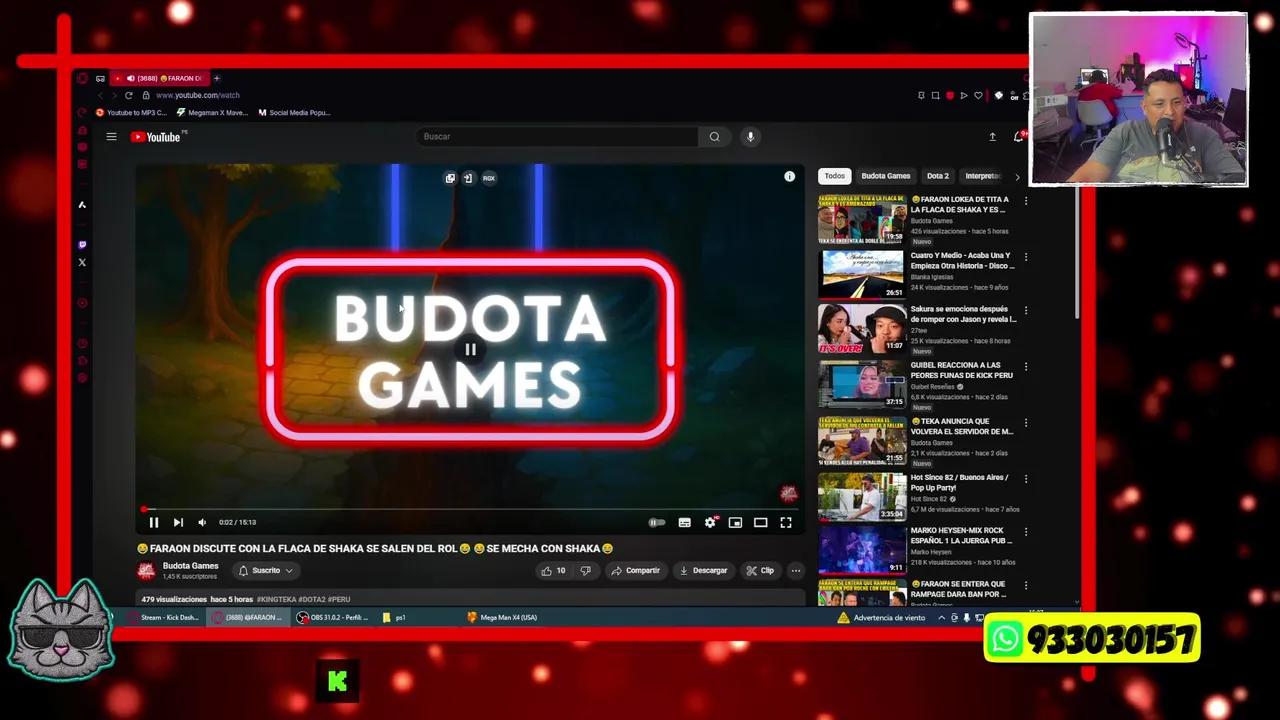Select the FARAON YouTube browser tab

(160, 78)
